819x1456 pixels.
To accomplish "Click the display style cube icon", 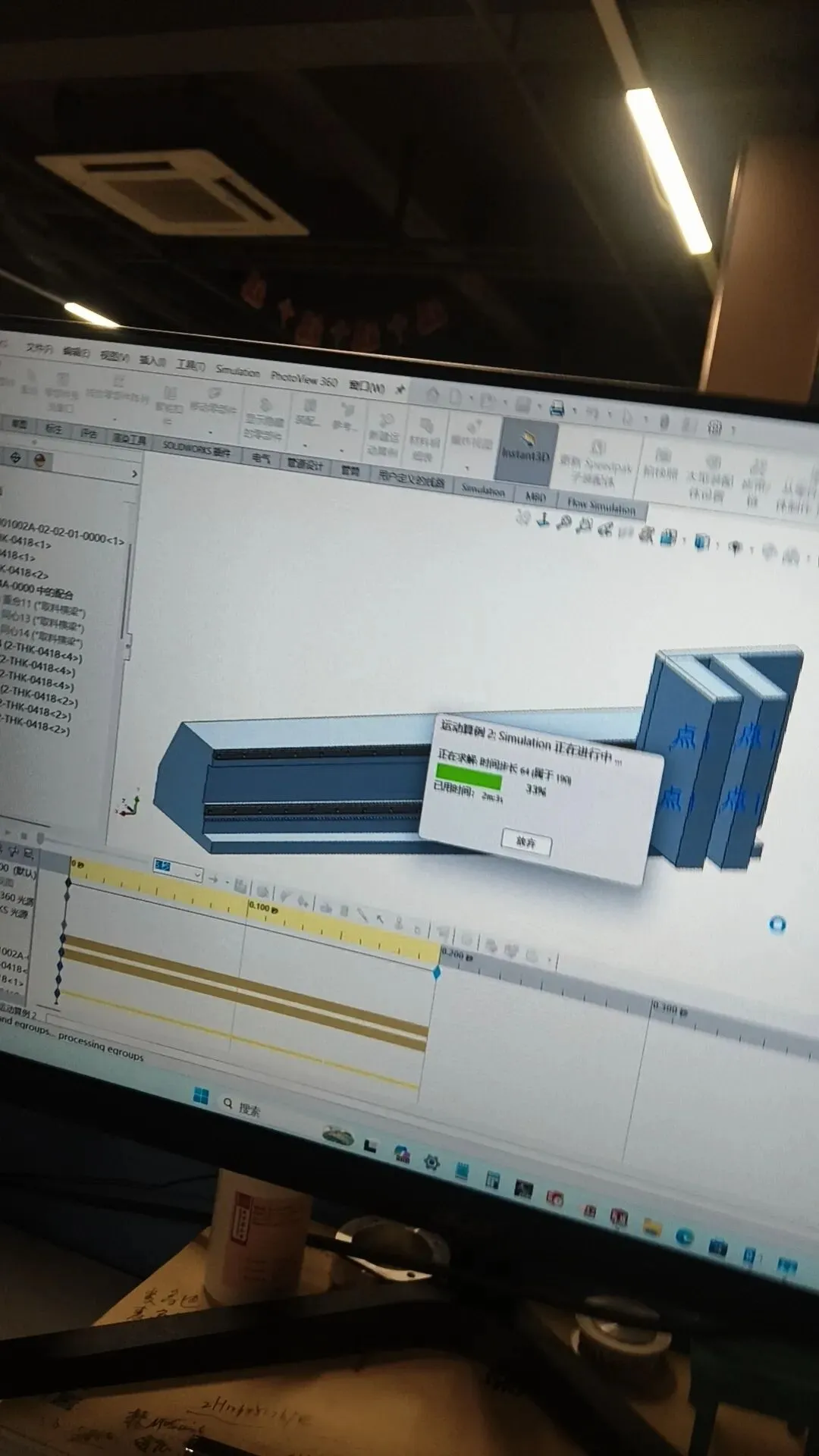I will point(702,541).
